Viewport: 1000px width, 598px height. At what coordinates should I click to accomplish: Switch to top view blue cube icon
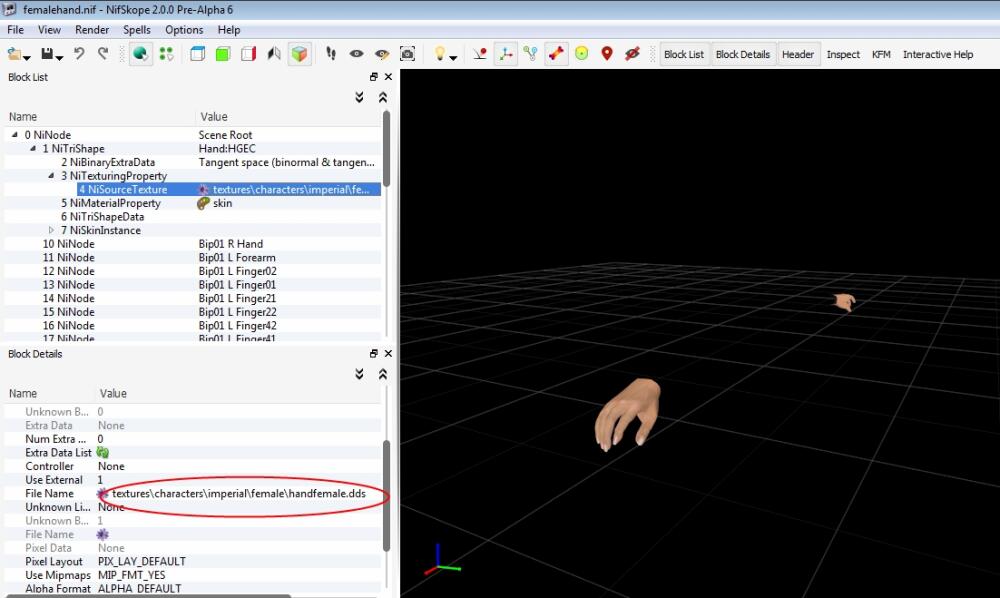[x=198, y=54]
